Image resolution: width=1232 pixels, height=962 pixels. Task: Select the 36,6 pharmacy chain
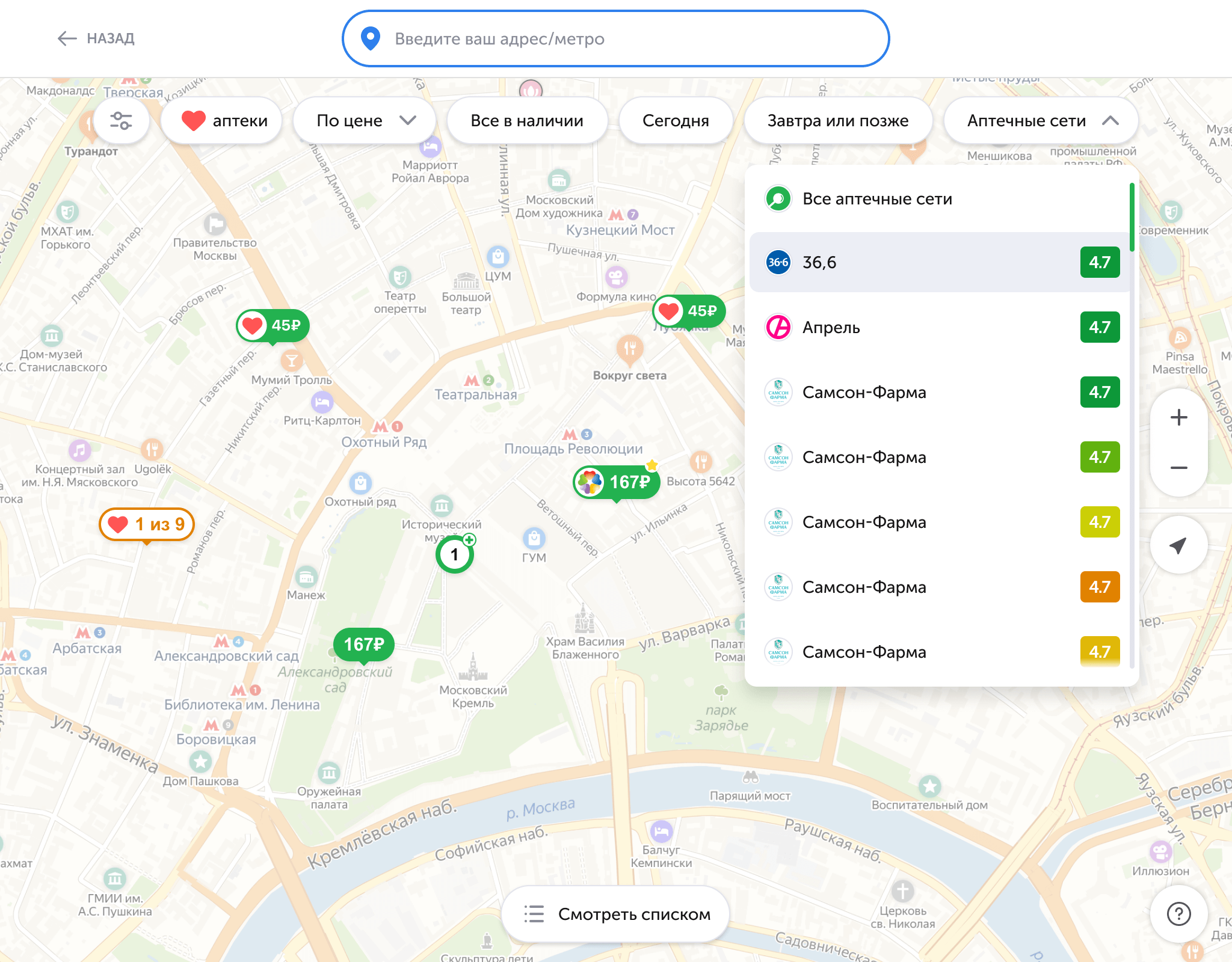tap(938, 262)
